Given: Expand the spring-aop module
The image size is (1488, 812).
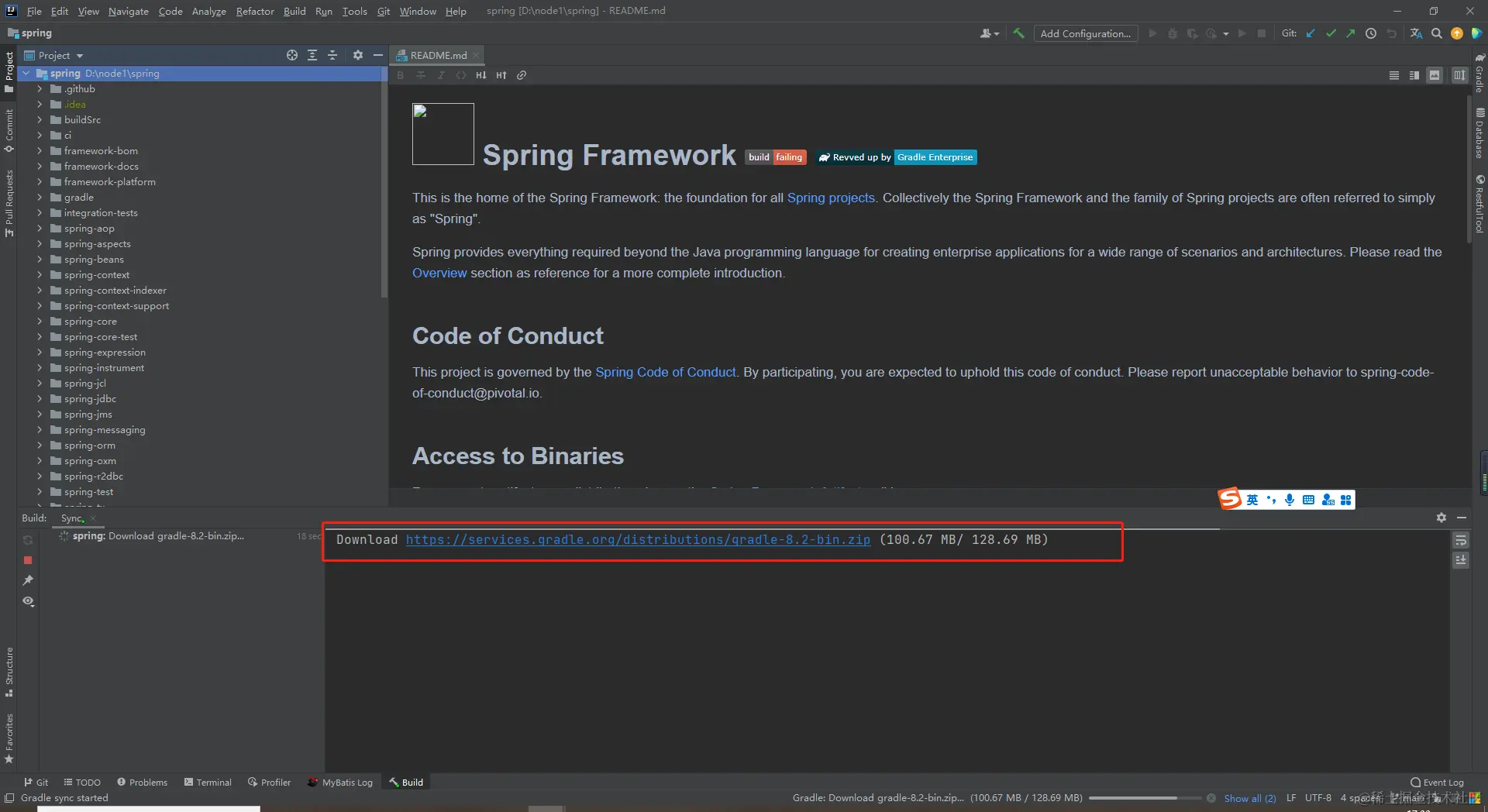Looking at the screenshot, I should coord(40,229).
